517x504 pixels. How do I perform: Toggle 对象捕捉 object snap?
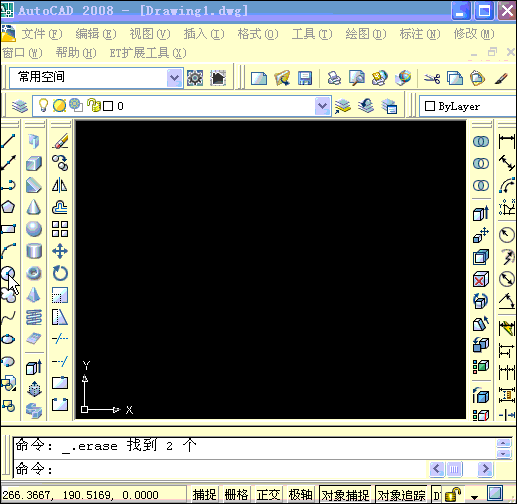(345, 494)
